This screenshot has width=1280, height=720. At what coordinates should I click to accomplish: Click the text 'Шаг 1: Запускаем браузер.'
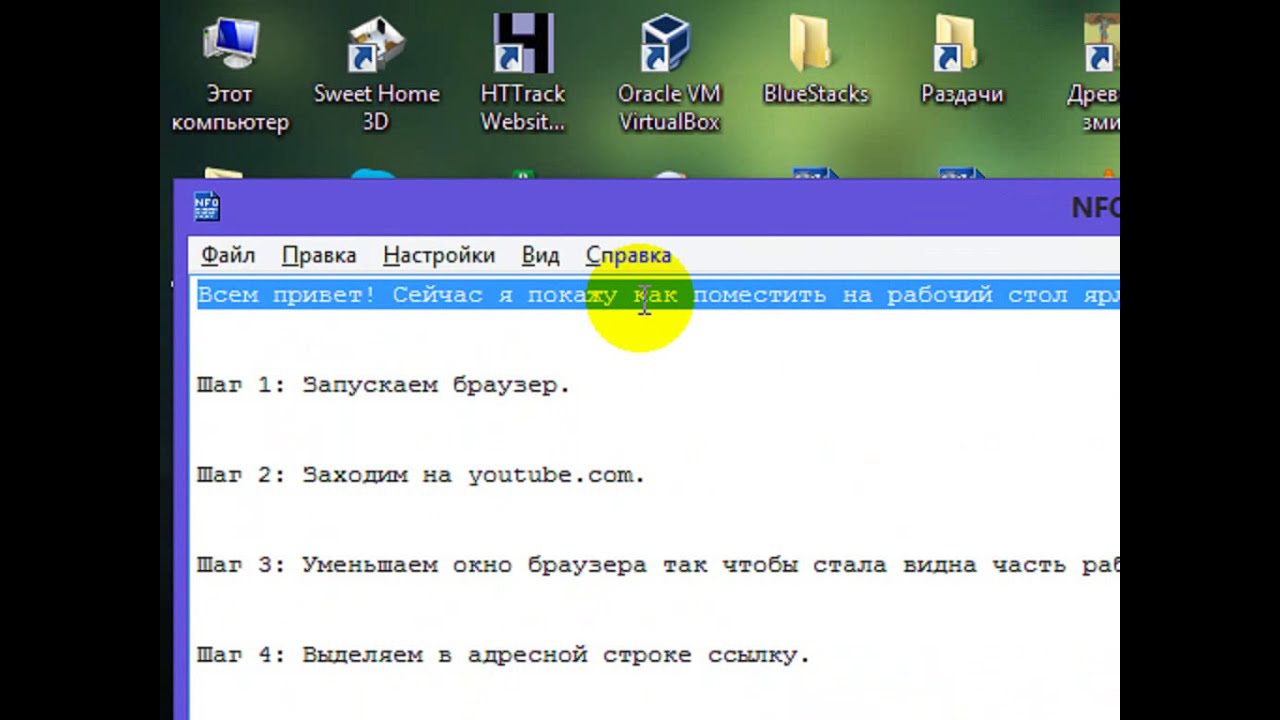383,385
